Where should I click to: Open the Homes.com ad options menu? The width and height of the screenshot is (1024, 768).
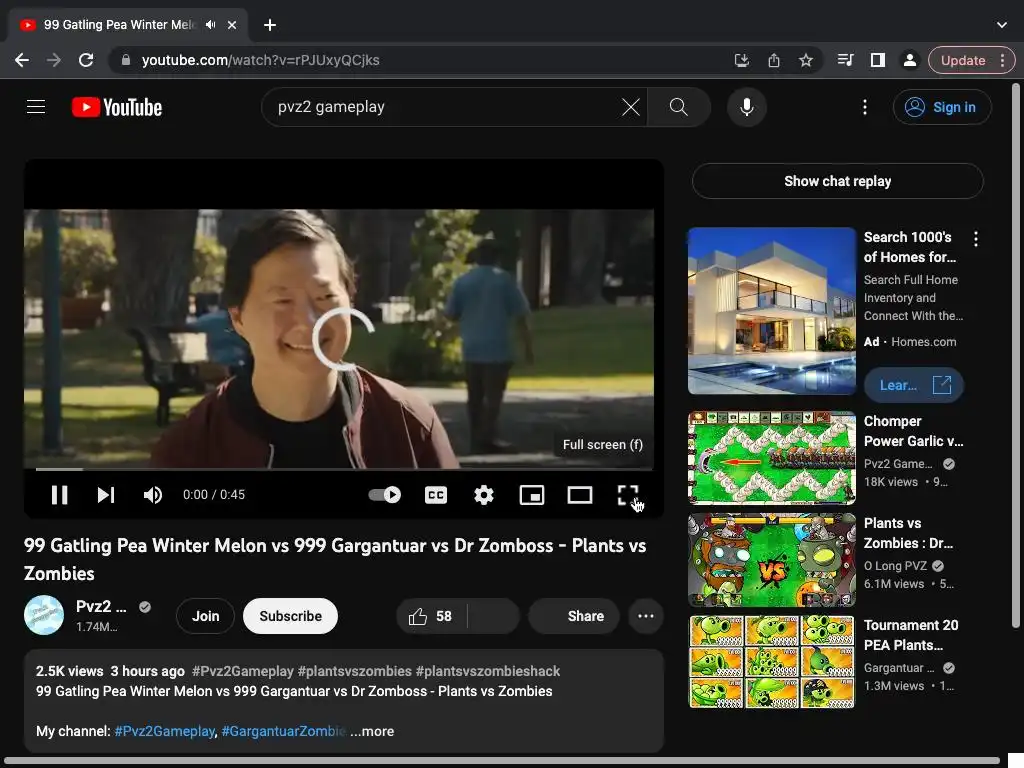pyautogui.click(x=976, y=239)
